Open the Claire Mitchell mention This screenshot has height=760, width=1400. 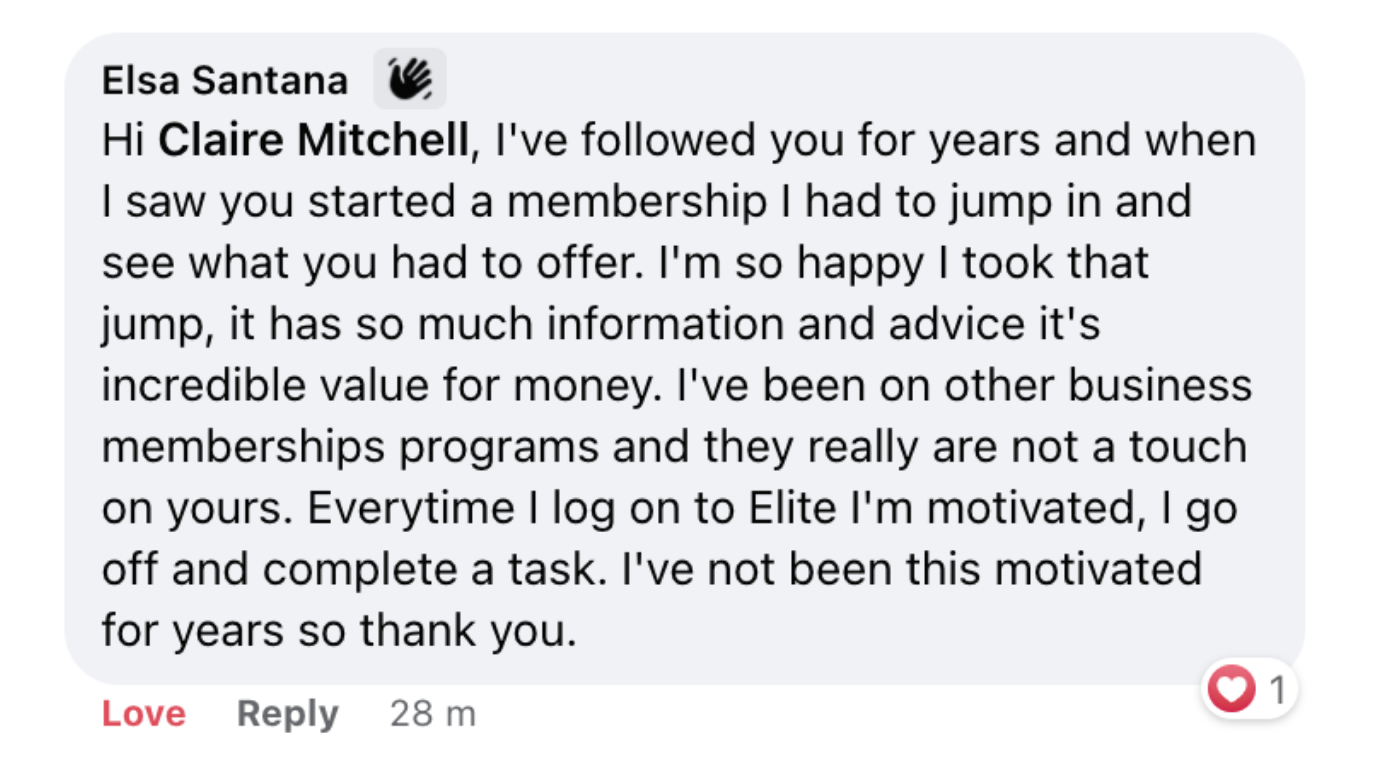point(313,141)
